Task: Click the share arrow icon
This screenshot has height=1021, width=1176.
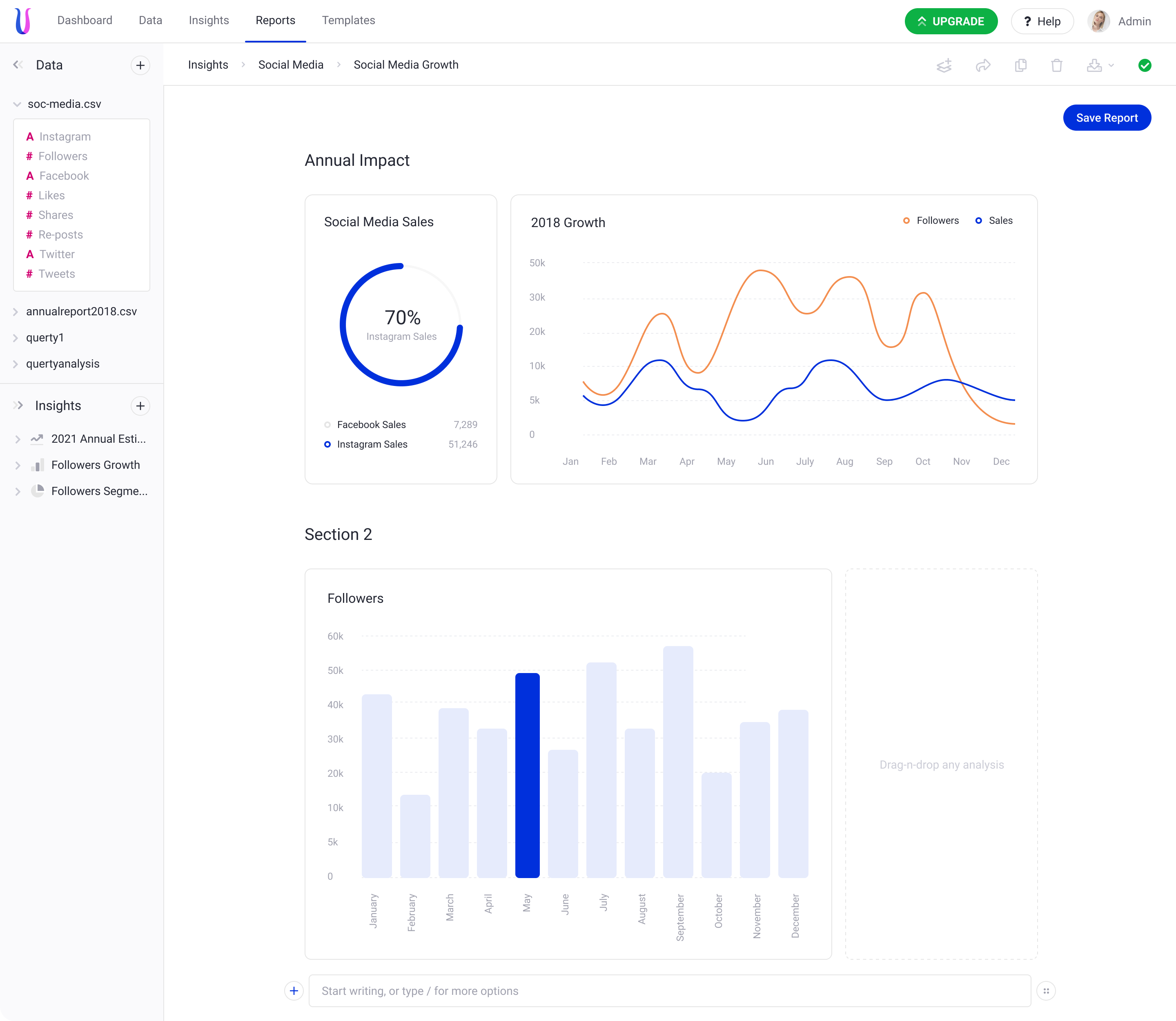Action: click(x=983, y=65)
